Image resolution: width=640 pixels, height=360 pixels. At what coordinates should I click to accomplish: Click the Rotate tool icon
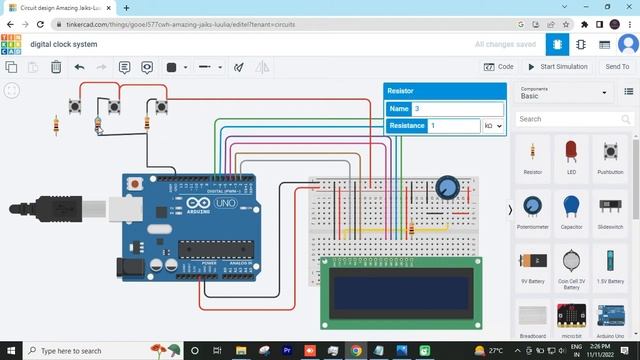coord(239,67)
